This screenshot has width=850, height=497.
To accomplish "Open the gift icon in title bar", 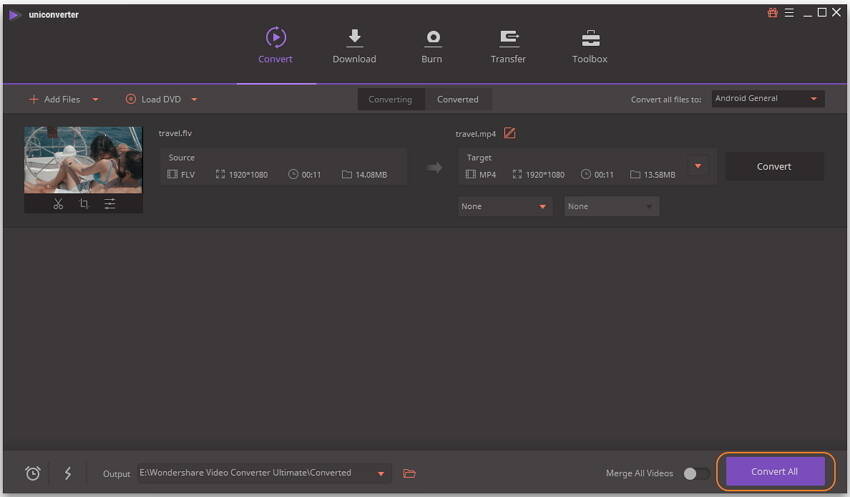I will pyautogui.click(x=772, y=12).
